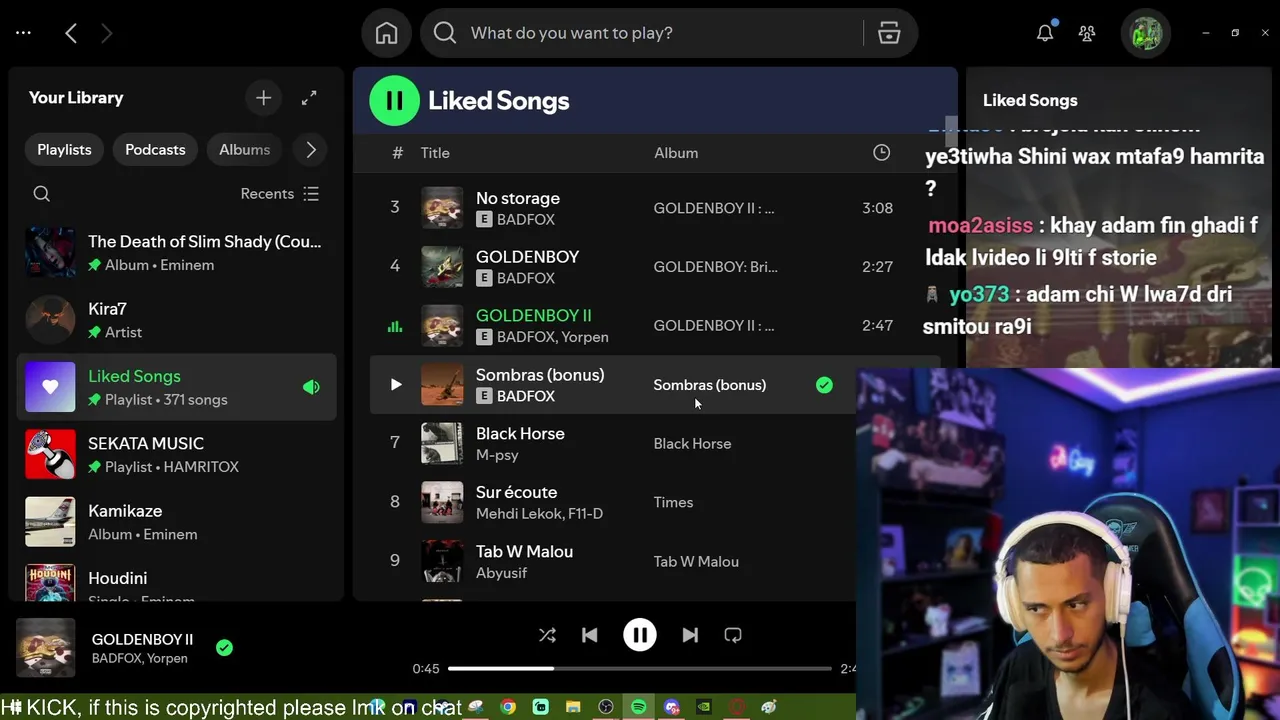Image resolution: width=1280 pixels, height=720 pixels.
Task: Open OBS Studio from the taskbar
Action: click(x=606, y=707)
